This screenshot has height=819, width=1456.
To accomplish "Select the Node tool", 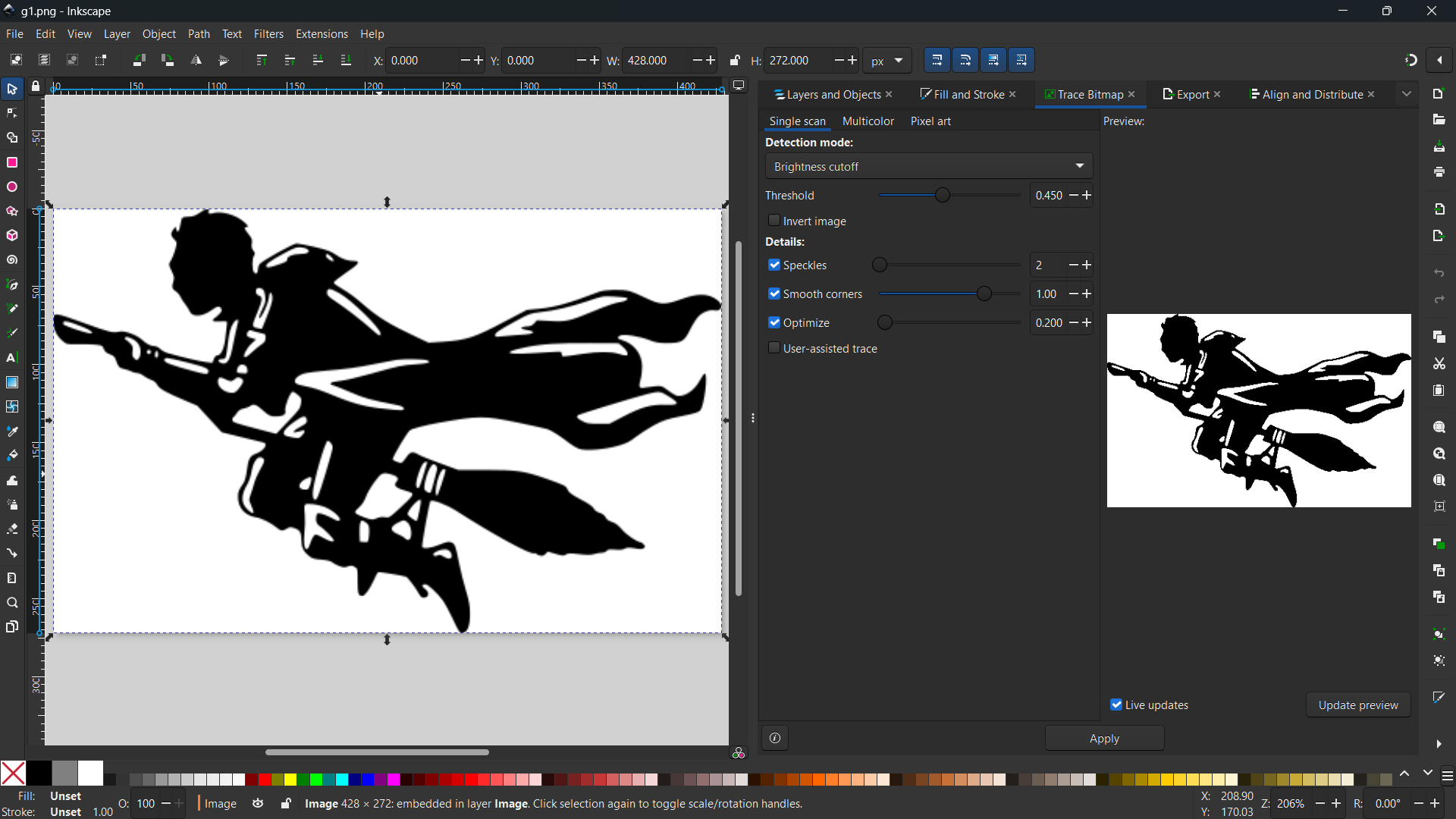I will click(x=12, y=114).
